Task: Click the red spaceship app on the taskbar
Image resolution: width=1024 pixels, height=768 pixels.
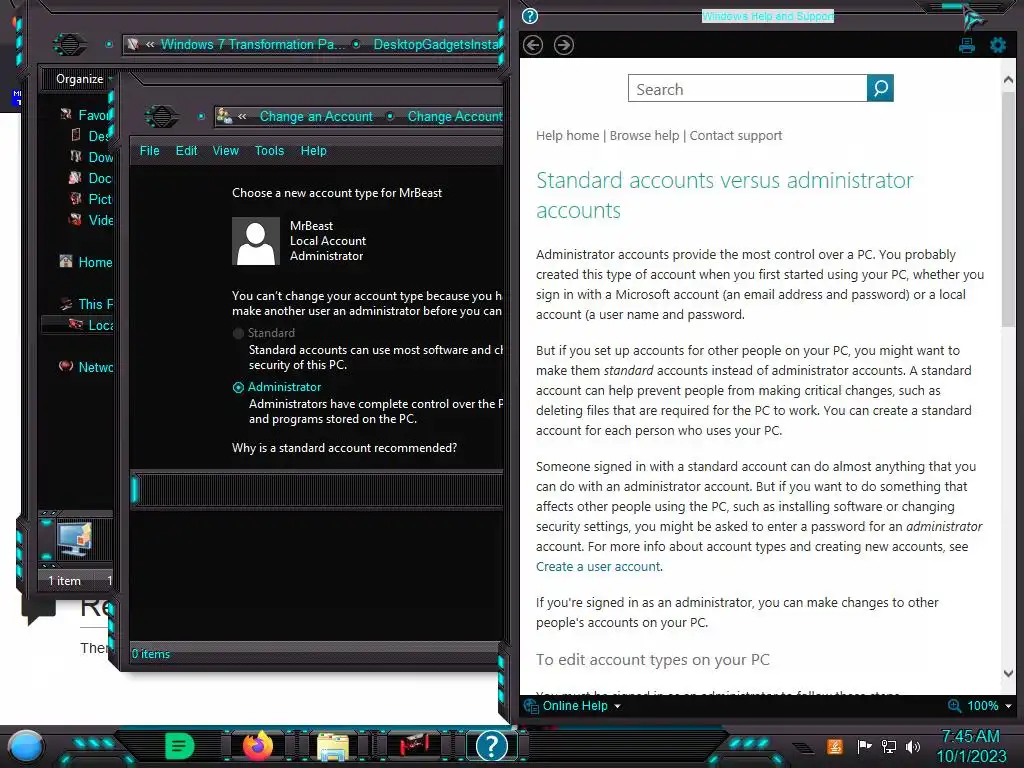Action: (x=413, y=745)
